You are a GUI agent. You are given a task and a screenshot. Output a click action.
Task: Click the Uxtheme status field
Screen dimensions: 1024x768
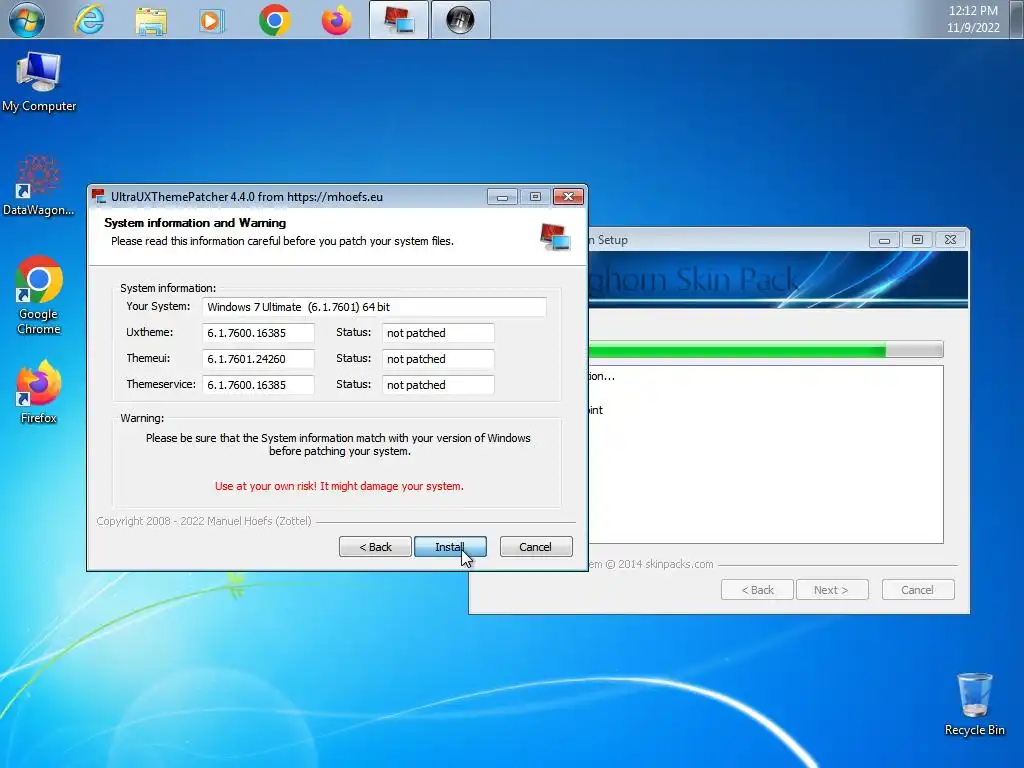(438, 333)
